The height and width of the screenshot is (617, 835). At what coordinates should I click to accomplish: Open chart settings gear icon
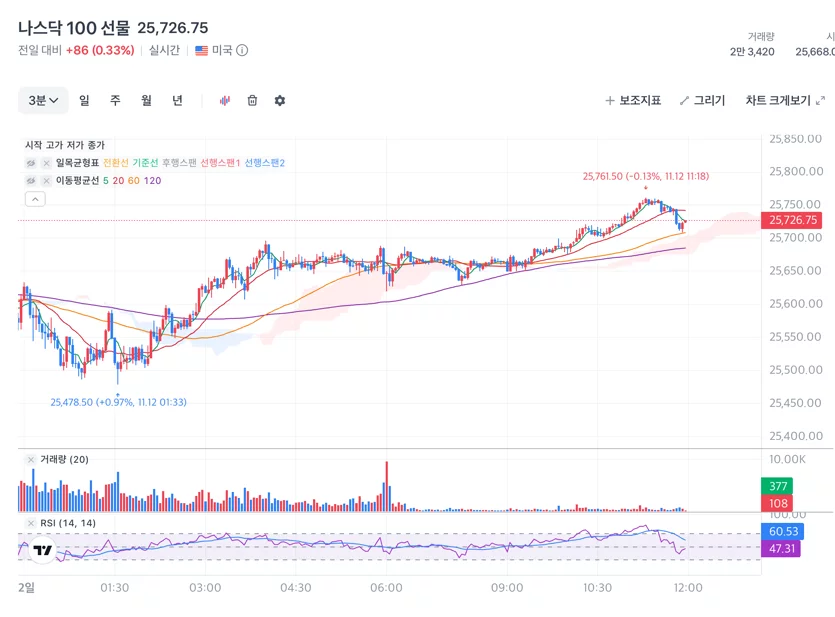pos(280,101)
